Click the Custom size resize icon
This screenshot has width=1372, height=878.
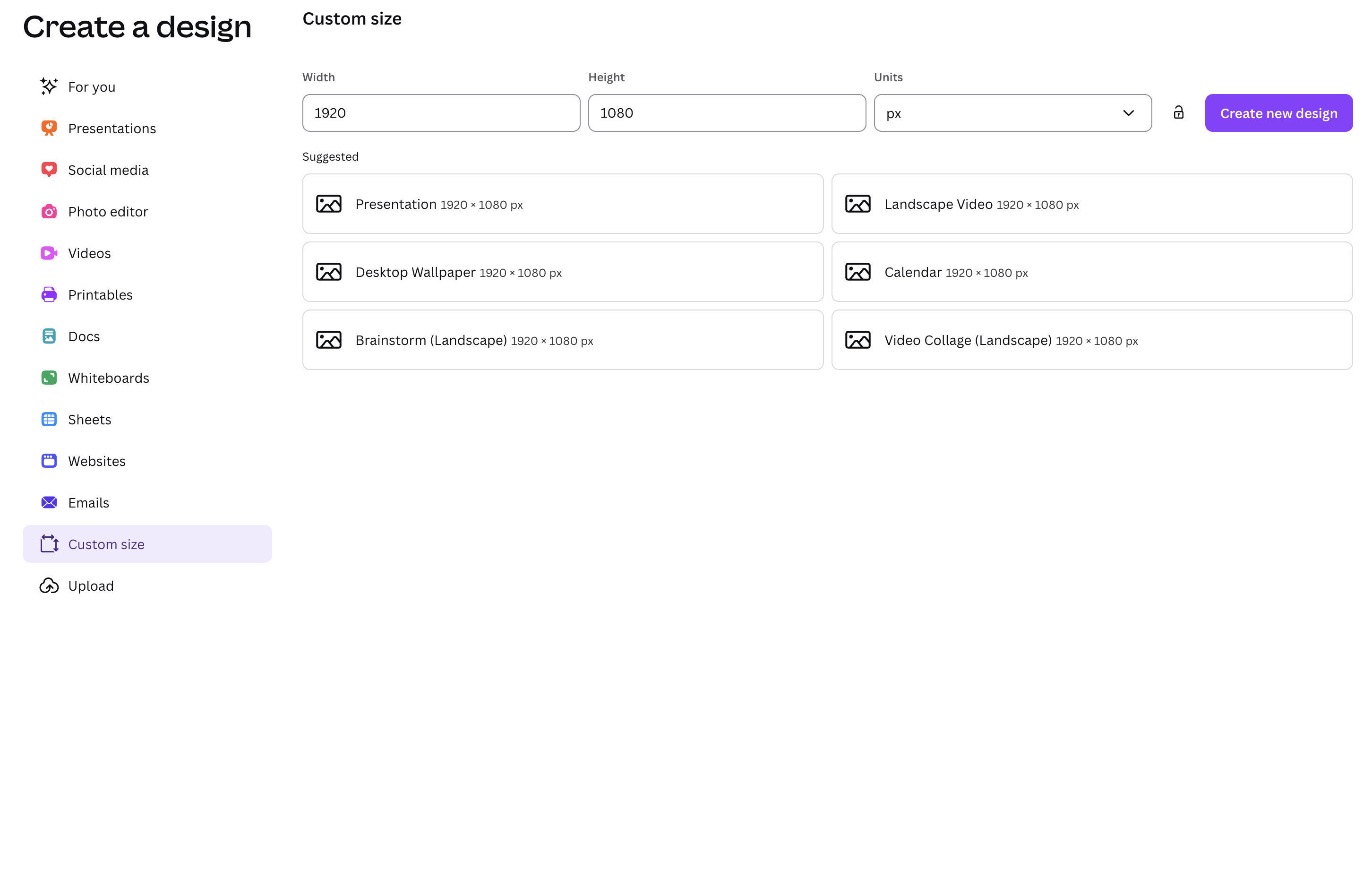click(x=50, y=544)
